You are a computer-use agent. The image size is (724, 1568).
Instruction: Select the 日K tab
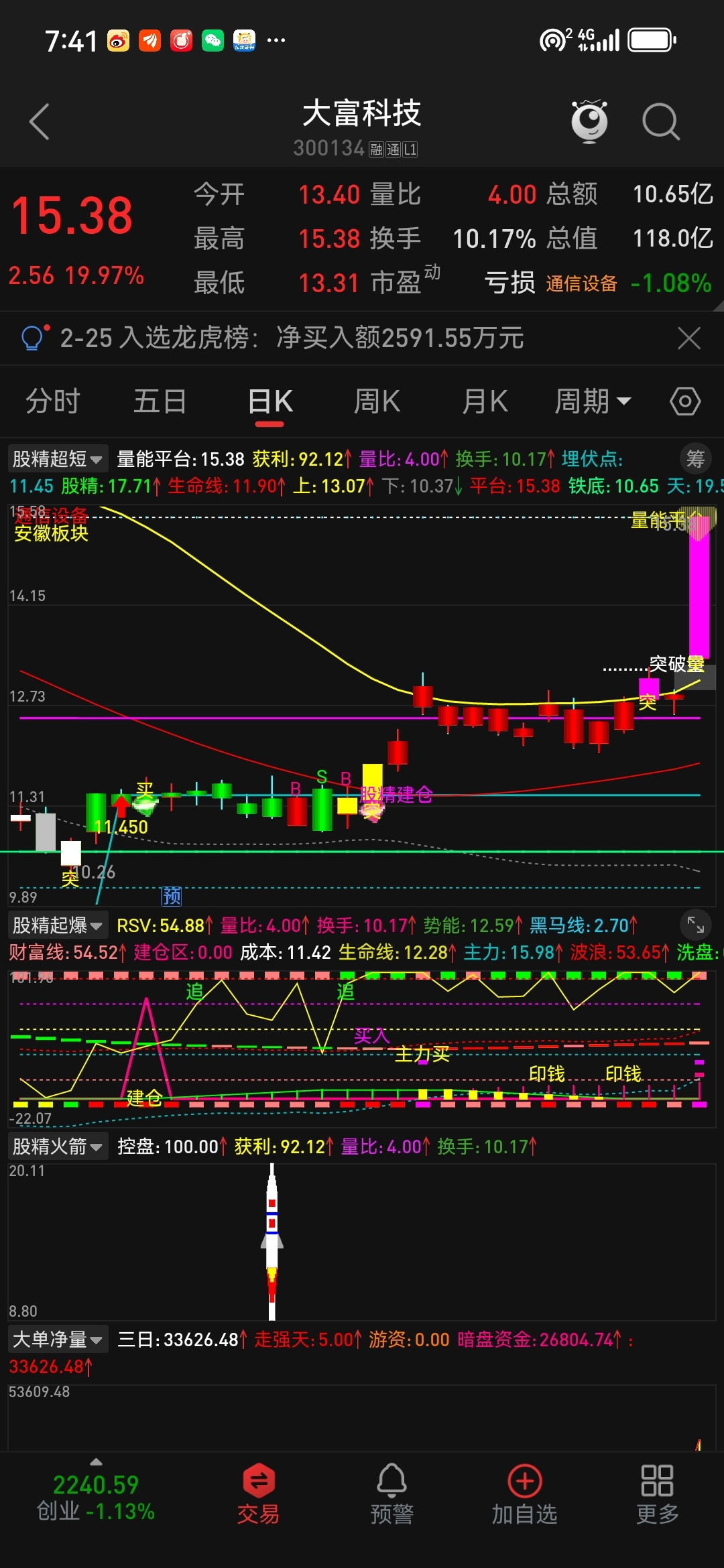(x=270, y=401)
